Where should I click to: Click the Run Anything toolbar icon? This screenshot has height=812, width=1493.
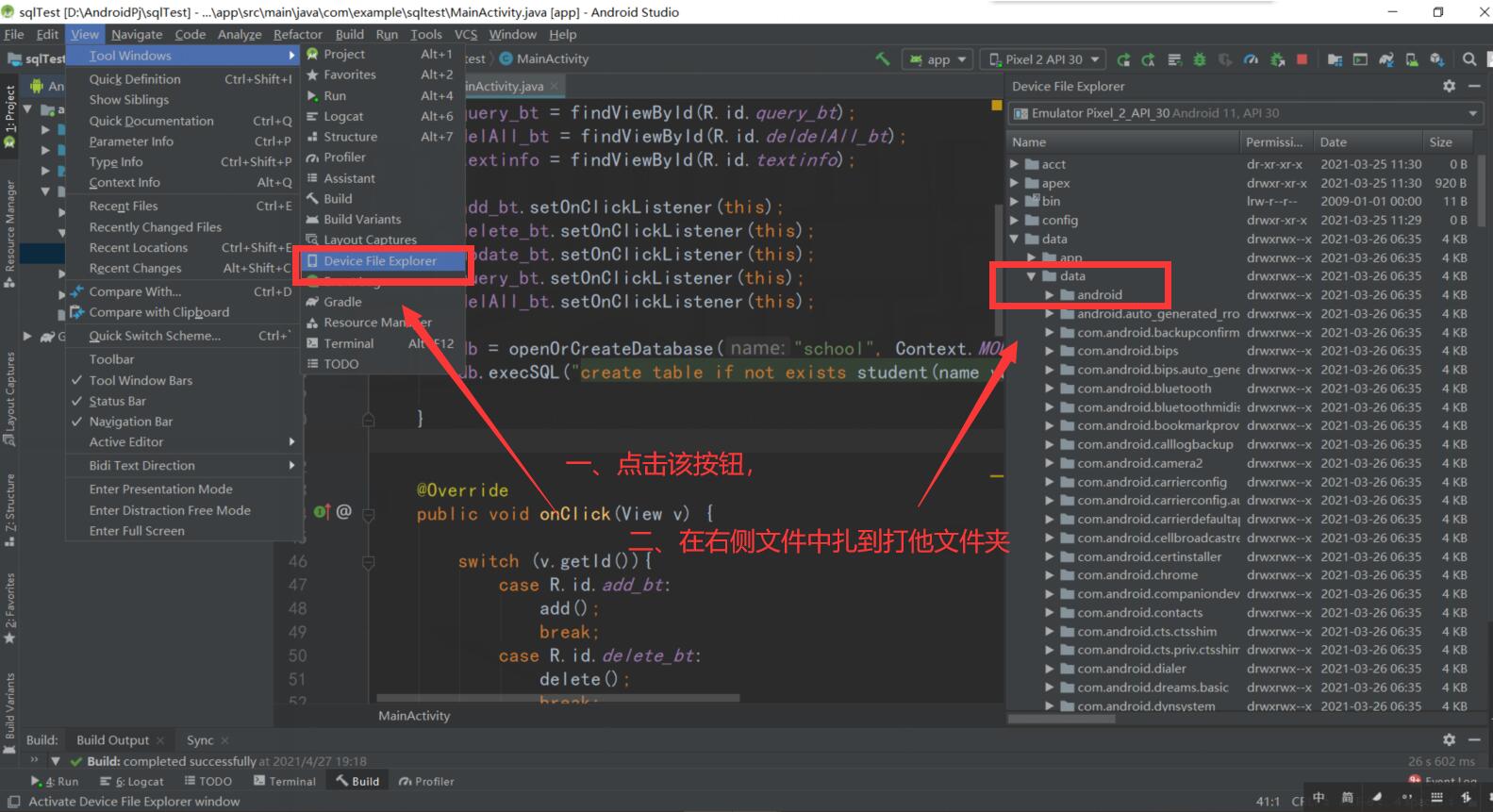[x=1360, y=59]
